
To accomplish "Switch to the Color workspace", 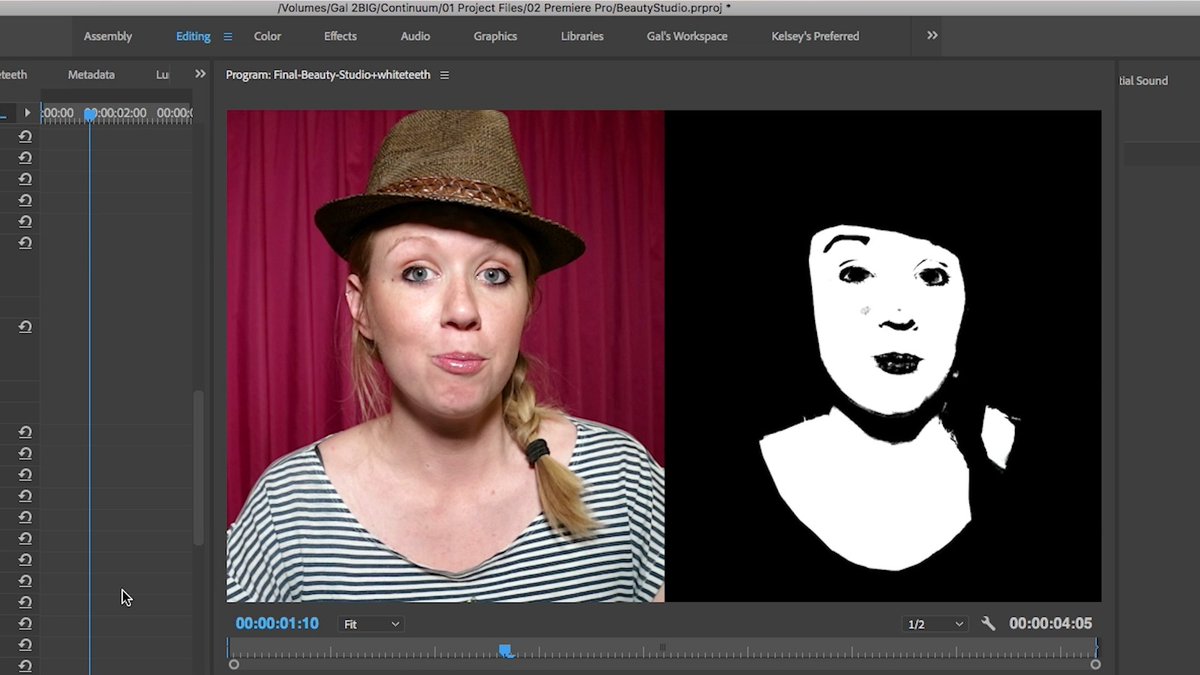I will pyautogui.click(x=267, y=36).
